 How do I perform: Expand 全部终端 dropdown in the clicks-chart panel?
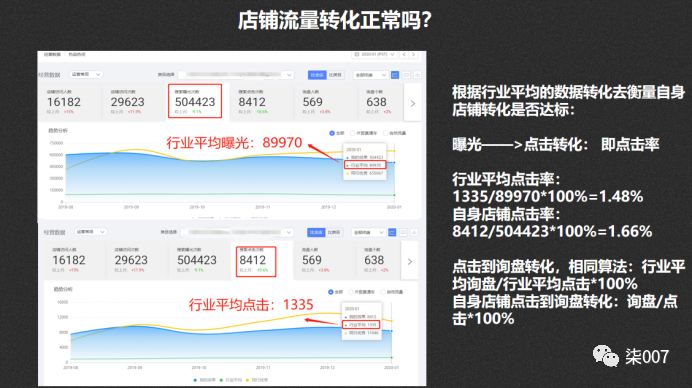tap(369, 233)
